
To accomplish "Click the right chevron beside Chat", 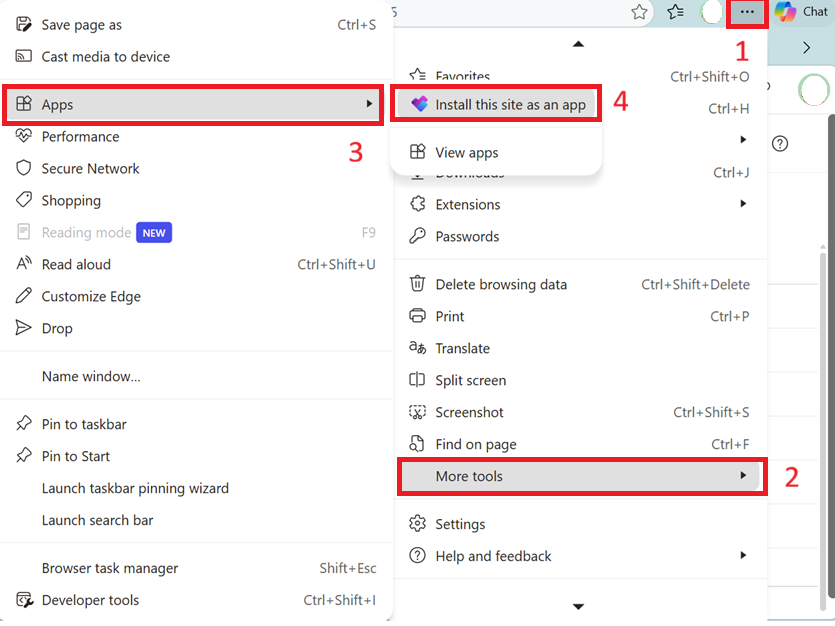I will pyautogui.click(x=807, y=48).
